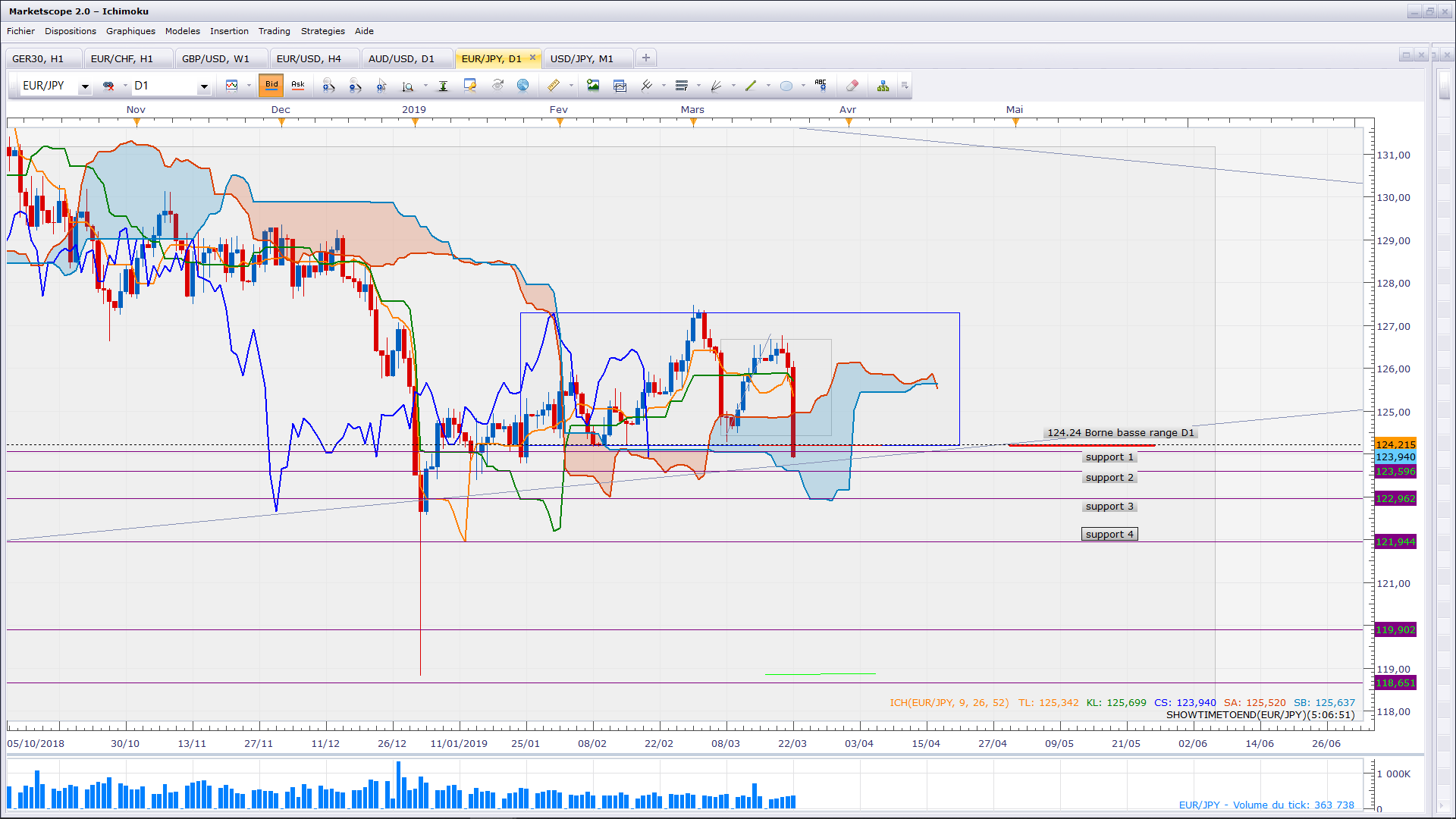Select the ABC text label tool
Image resolution: width=1456 pixels, height=819 pixels.
[821, 85]
